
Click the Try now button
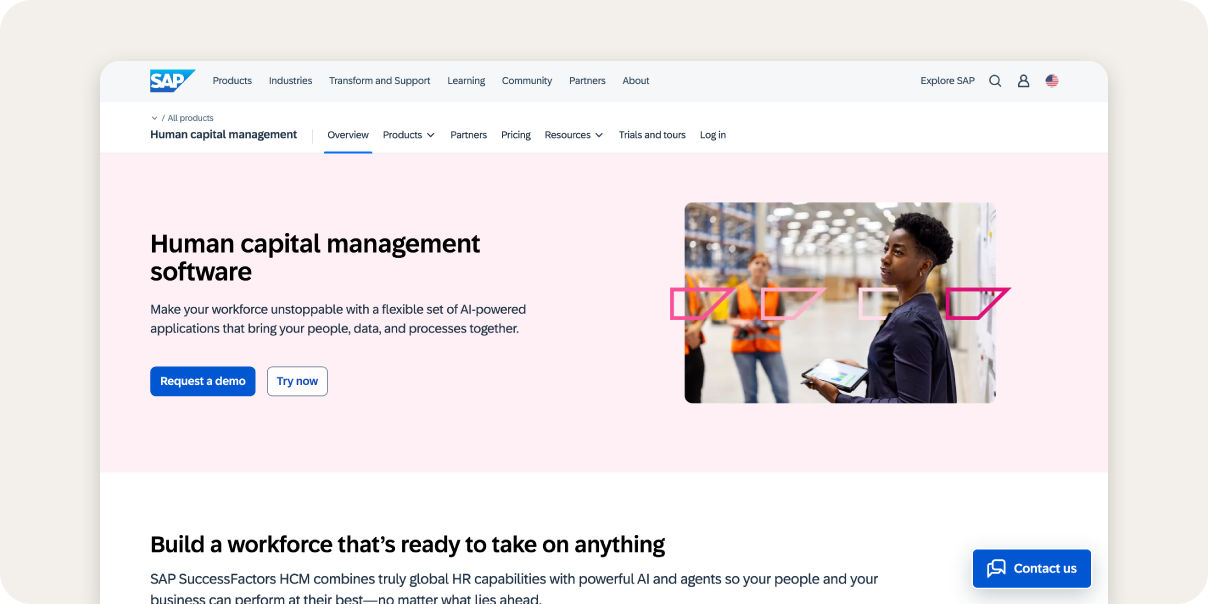coord(297,381)
